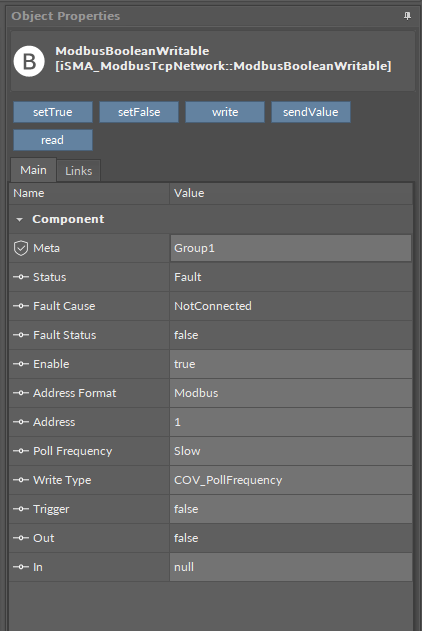Screen dimensions: 422x631
Task: Click the slot icon next to Status
Action: click(x=21, y=277)
